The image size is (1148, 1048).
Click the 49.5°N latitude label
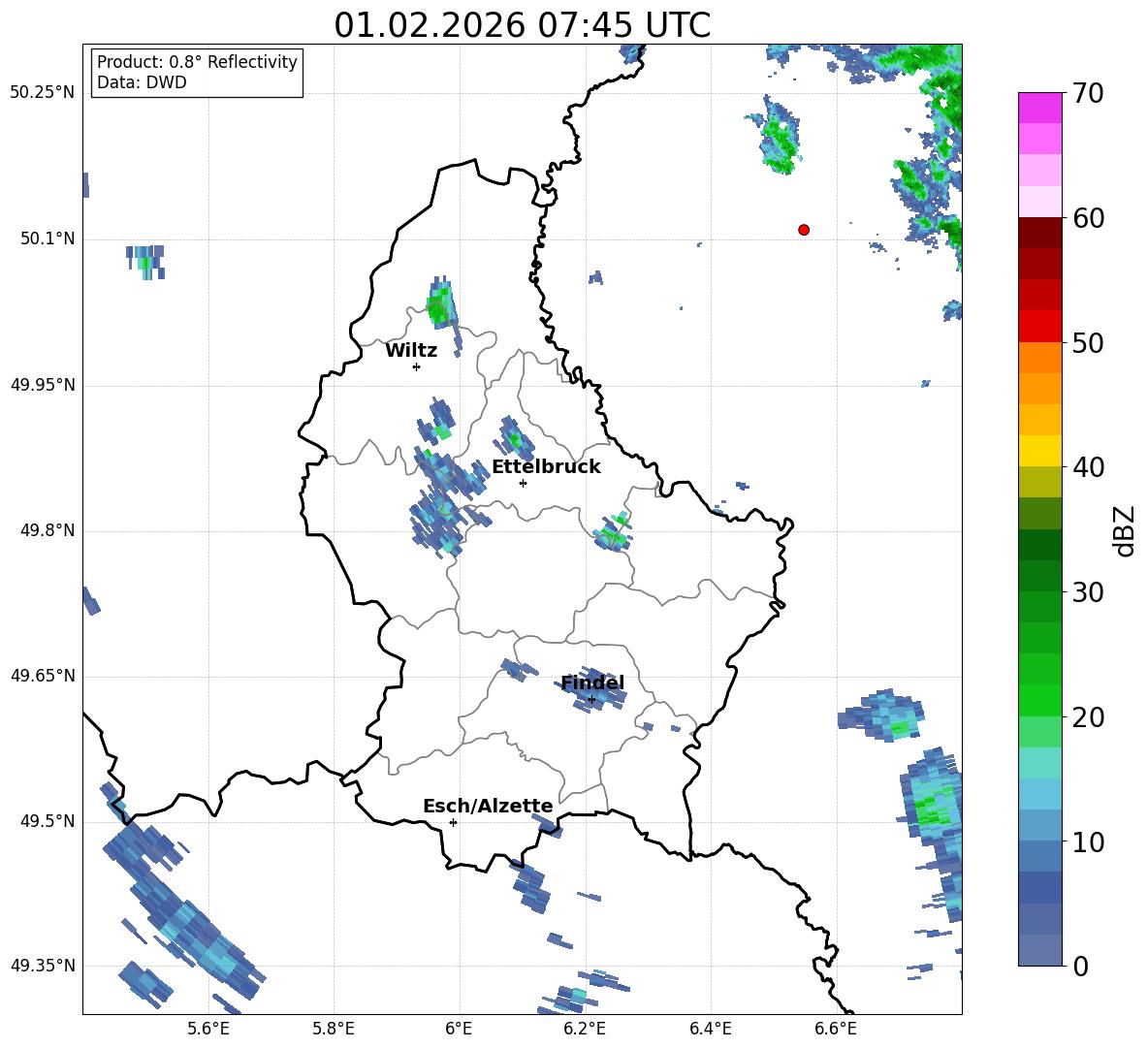point(47,821)
